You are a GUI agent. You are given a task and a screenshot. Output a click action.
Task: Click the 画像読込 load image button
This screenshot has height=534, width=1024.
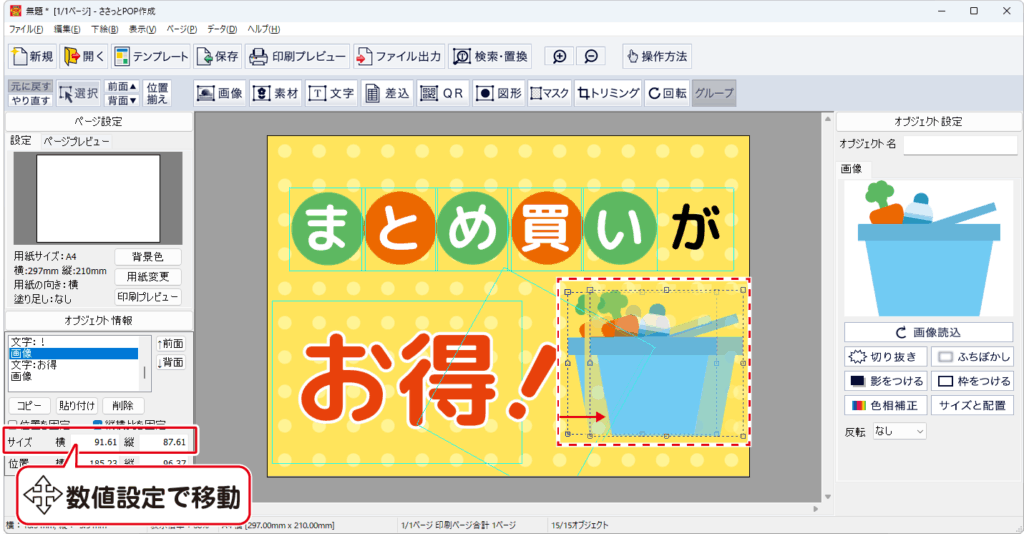(x=929, y=332)
